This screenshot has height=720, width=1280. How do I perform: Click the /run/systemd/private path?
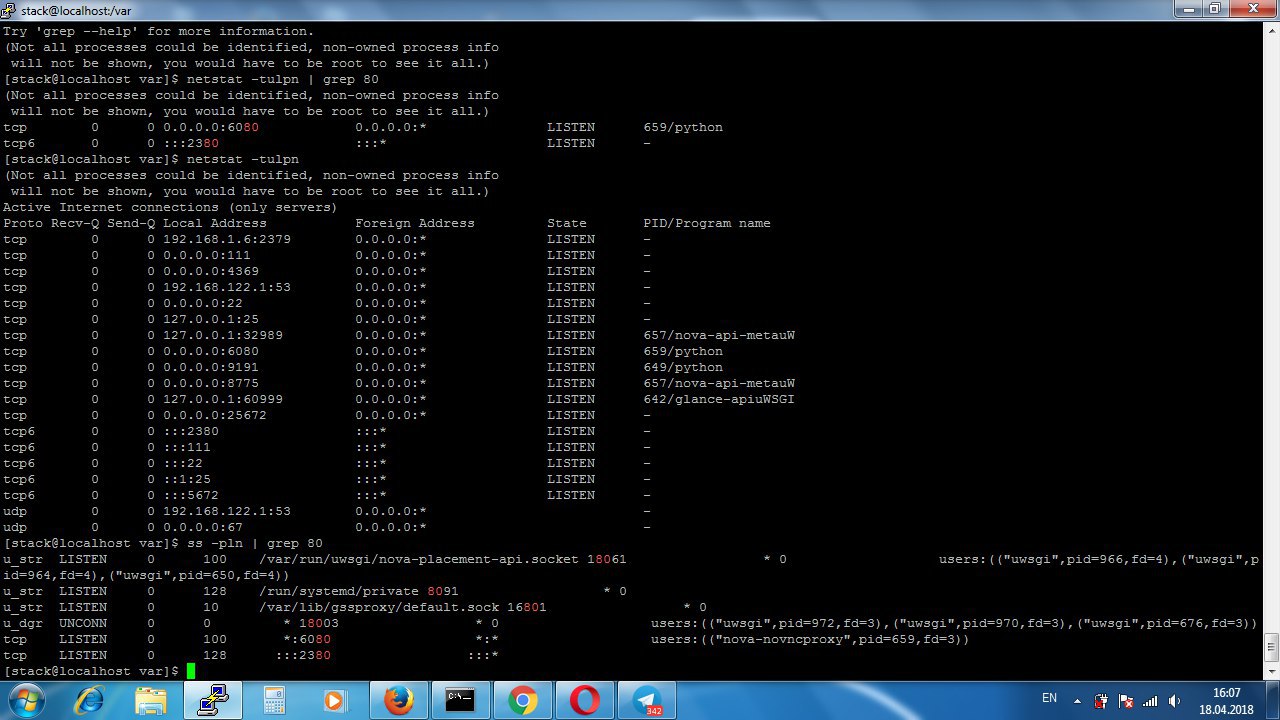[x=339, y=592]
